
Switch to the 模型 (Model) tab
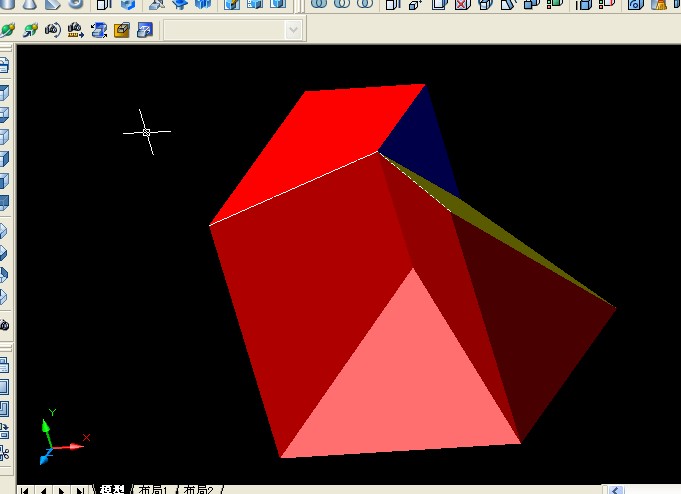(112, 490)
